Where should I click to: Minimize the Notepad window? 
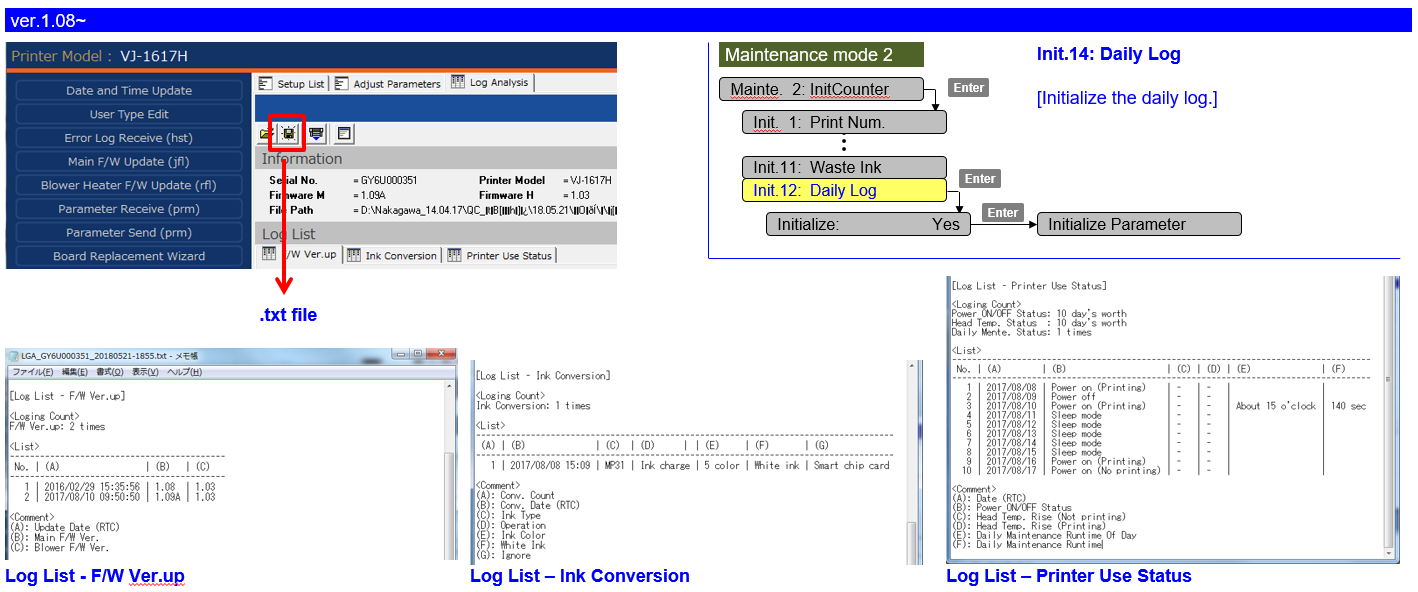[x=399, y=354]
